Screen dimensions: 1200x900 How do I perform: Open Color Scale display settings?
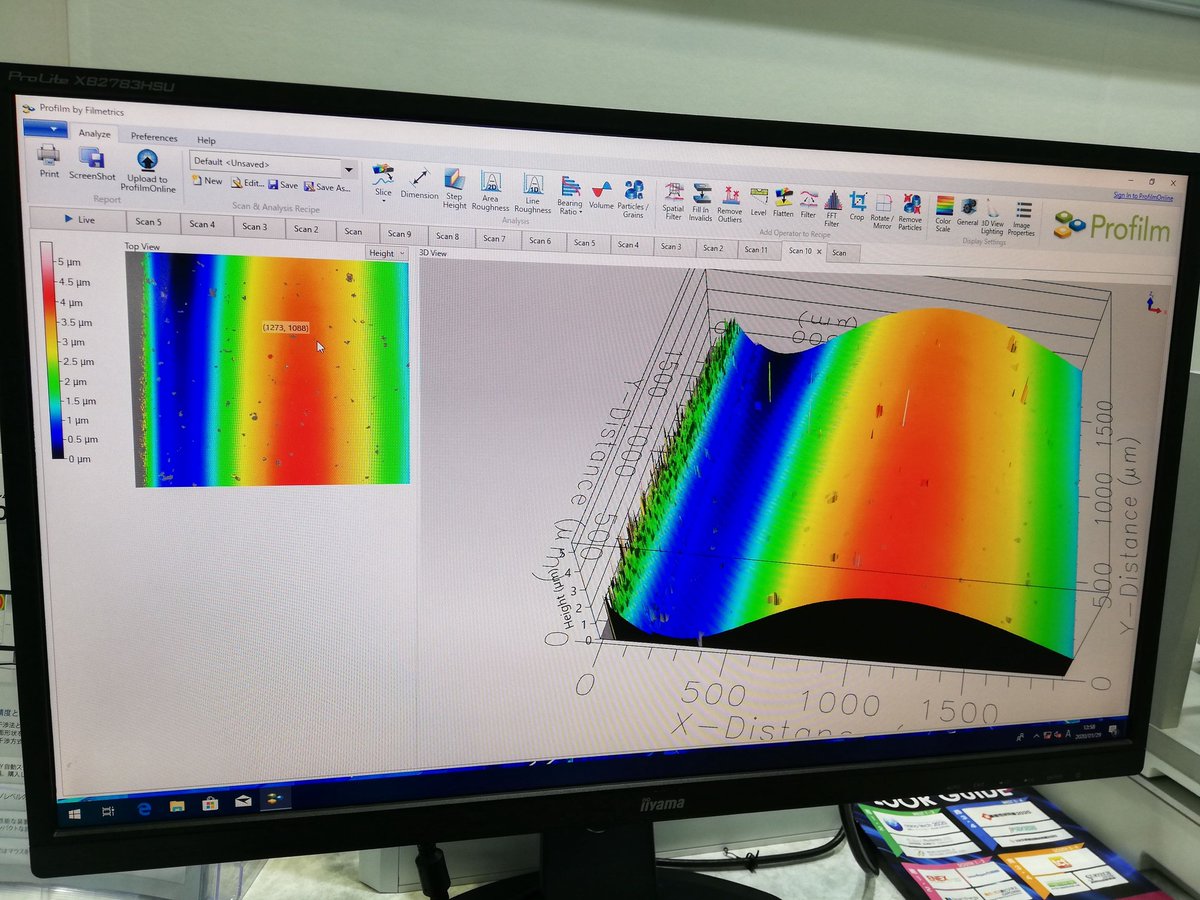[943, 213]
